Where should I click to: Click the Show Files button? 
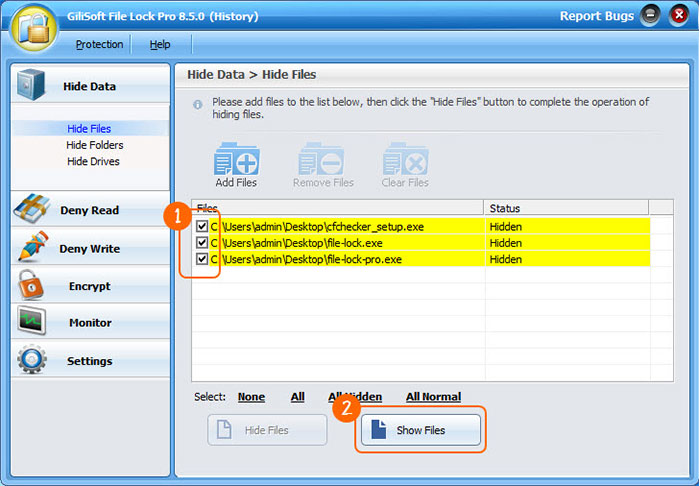tap(421, 430)
